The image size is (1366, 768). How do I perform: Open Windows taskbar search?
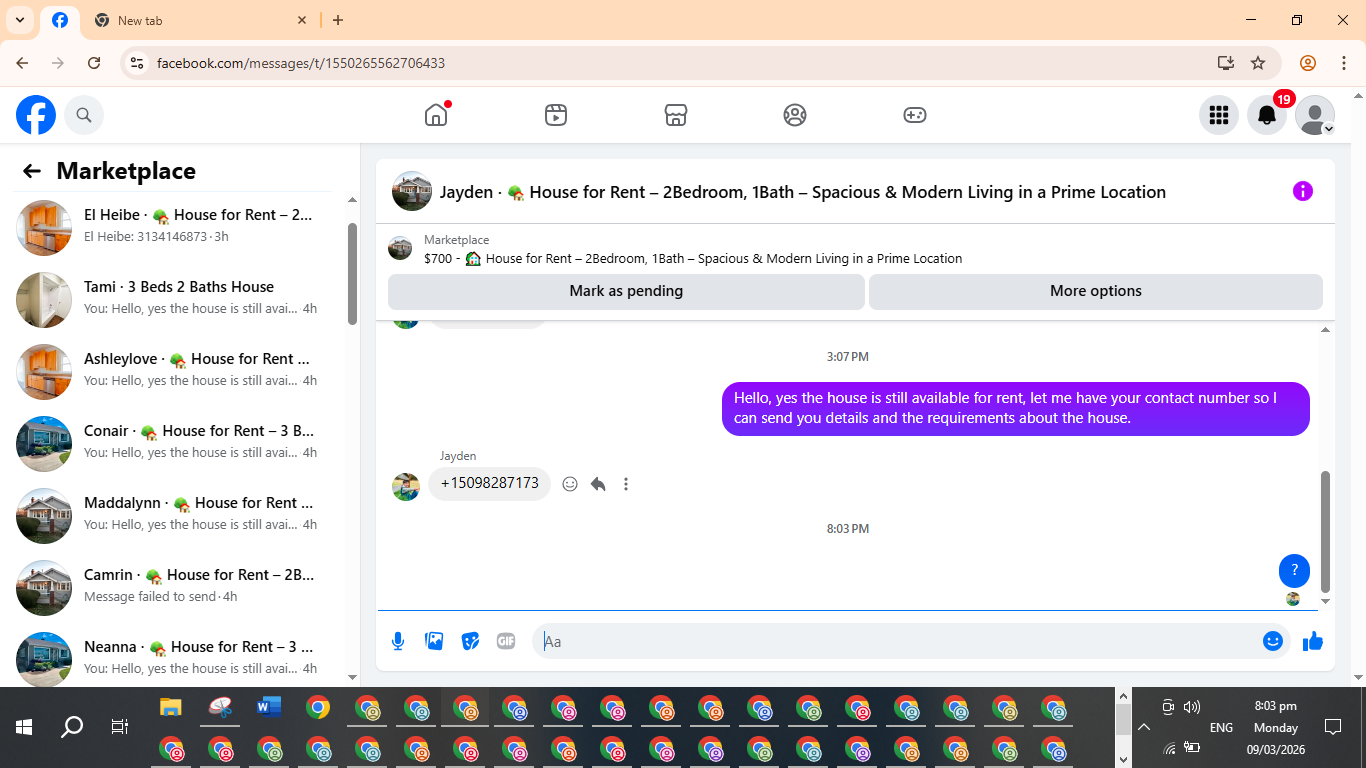coord(72,727)
